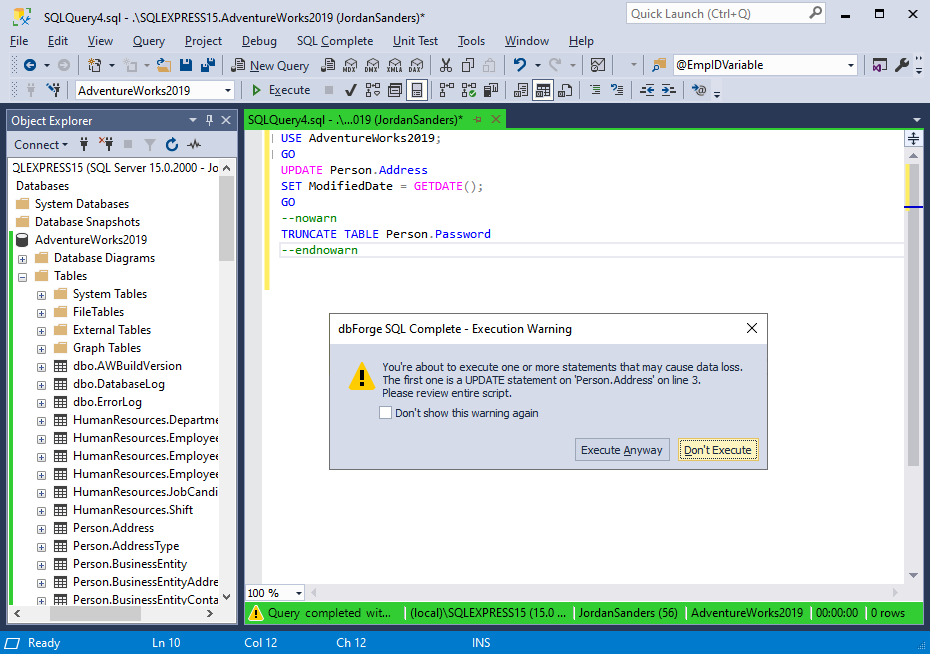Expand the System Tables node
Screen dimensions: 930x654
point(42,295)
